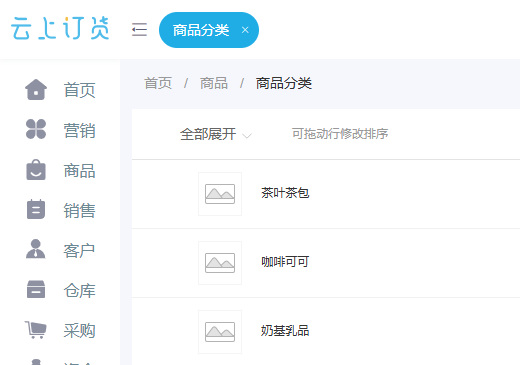520x365 pixels.
Task: Click the 云上订货 logo
Action: coord(60,28)
